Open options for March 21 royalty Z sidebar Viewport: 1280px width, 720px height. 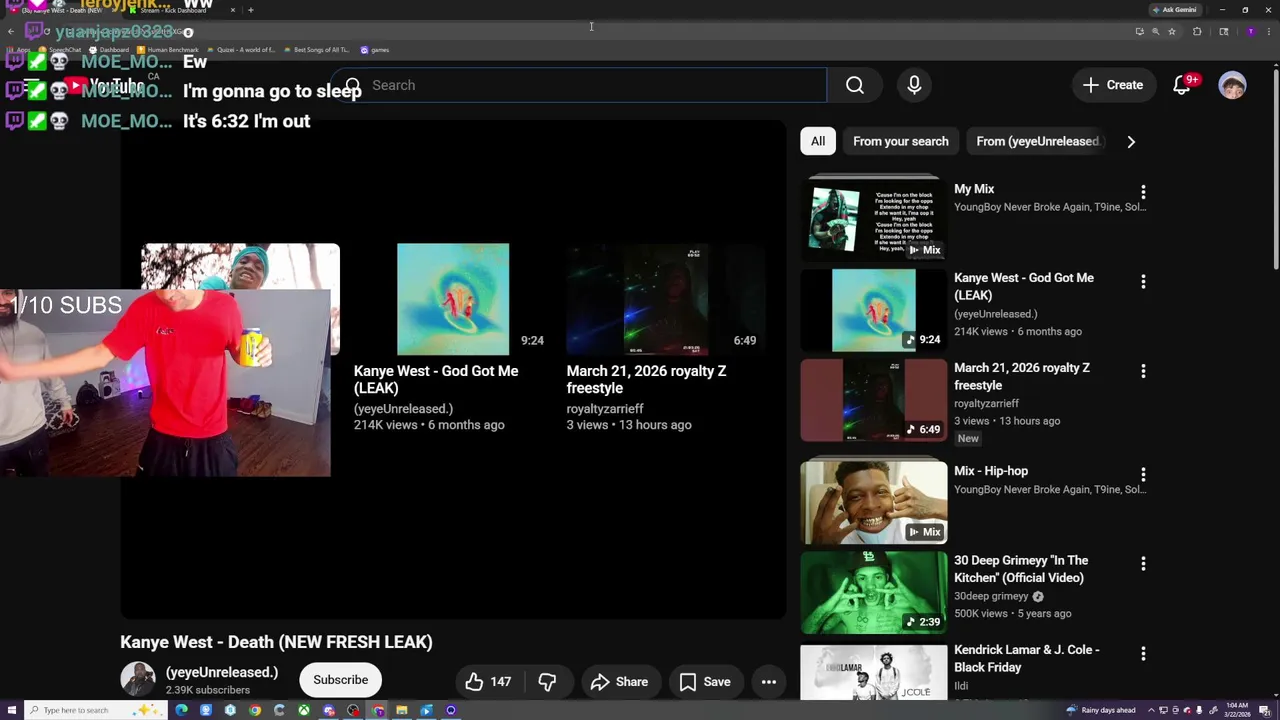1143,371
